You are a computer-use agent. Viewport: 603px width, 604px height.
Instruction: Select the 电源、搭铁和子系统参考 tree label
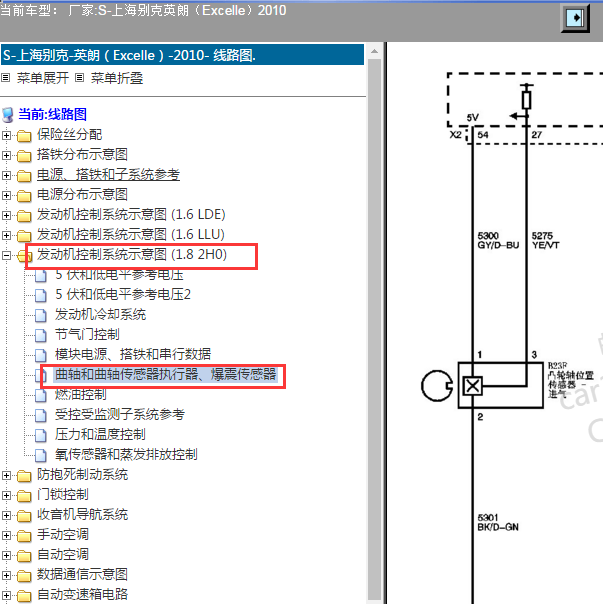tap(108, 174)
